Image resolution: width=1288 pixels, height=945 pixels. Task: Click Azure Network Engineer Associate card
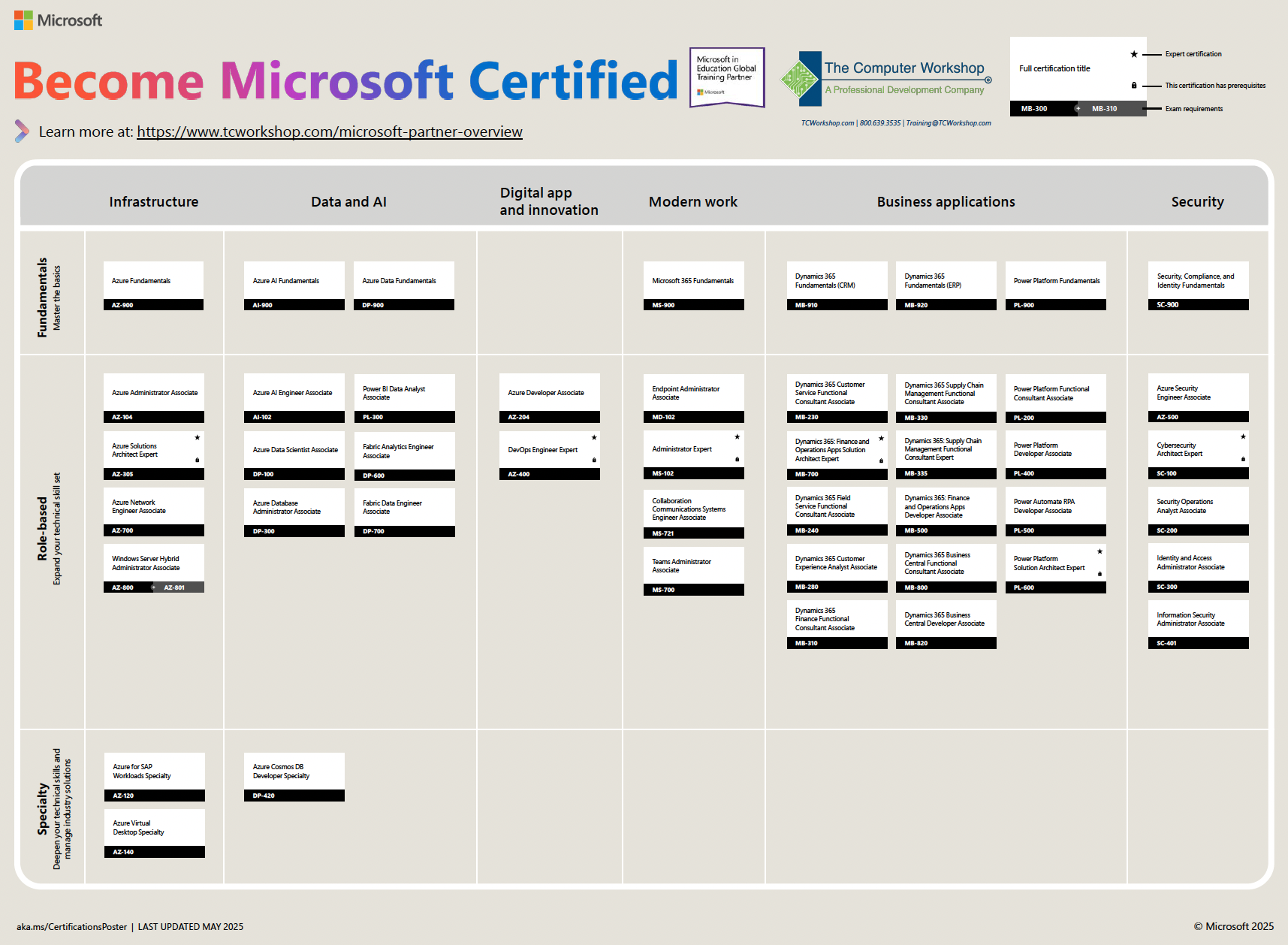click(x=153, y=512)
